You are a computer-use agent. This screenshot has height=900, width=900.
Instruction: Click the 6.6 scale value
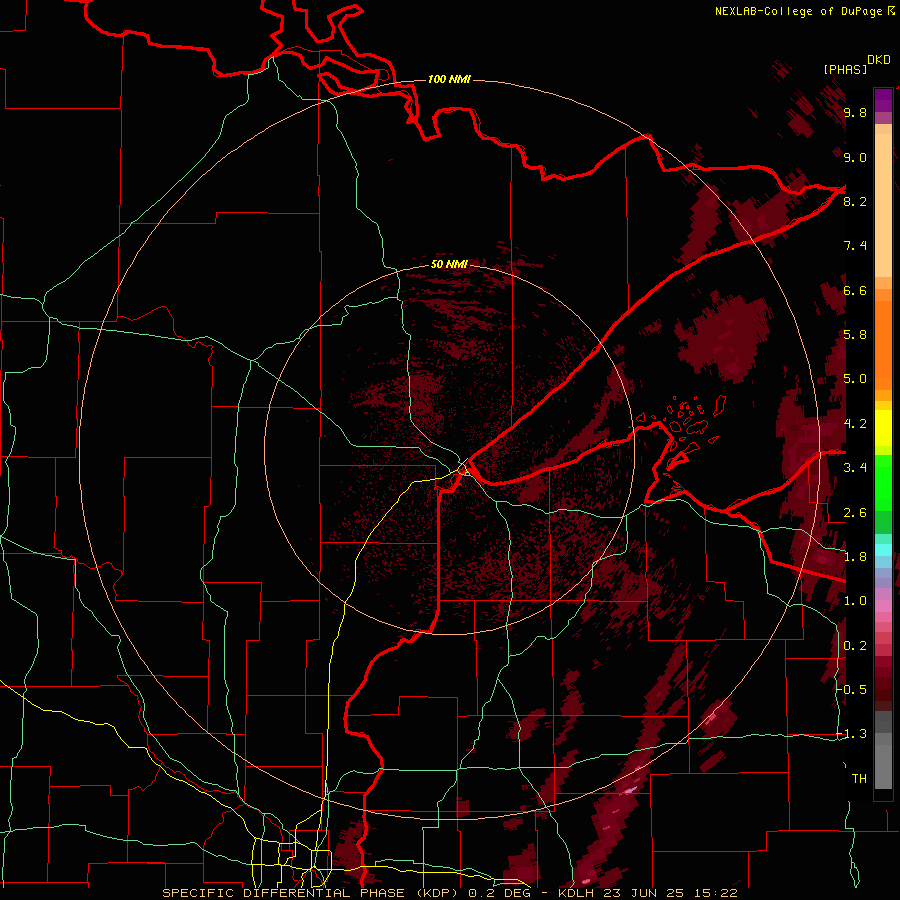point(855,290)
